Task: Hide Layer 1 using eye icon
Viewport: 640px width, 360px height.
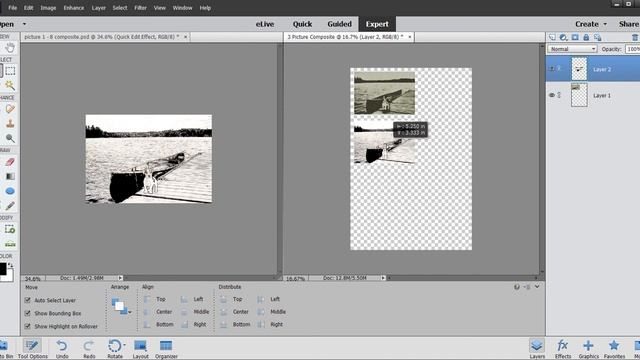Action: coord(551,95)
